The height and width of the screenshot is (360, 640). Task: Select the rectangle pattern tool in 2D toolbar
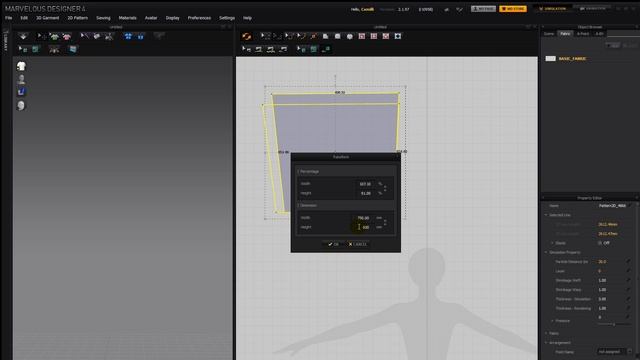pos(338,36)
